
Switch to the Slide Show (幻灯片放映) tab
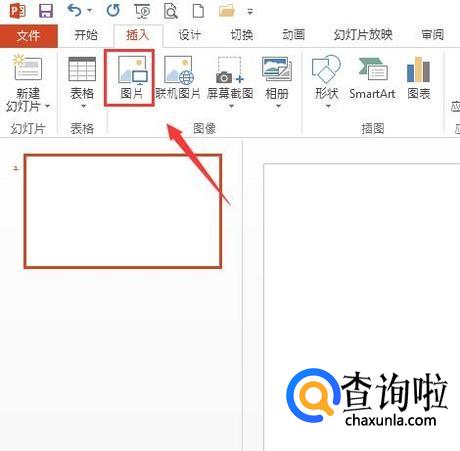[363, 35]
